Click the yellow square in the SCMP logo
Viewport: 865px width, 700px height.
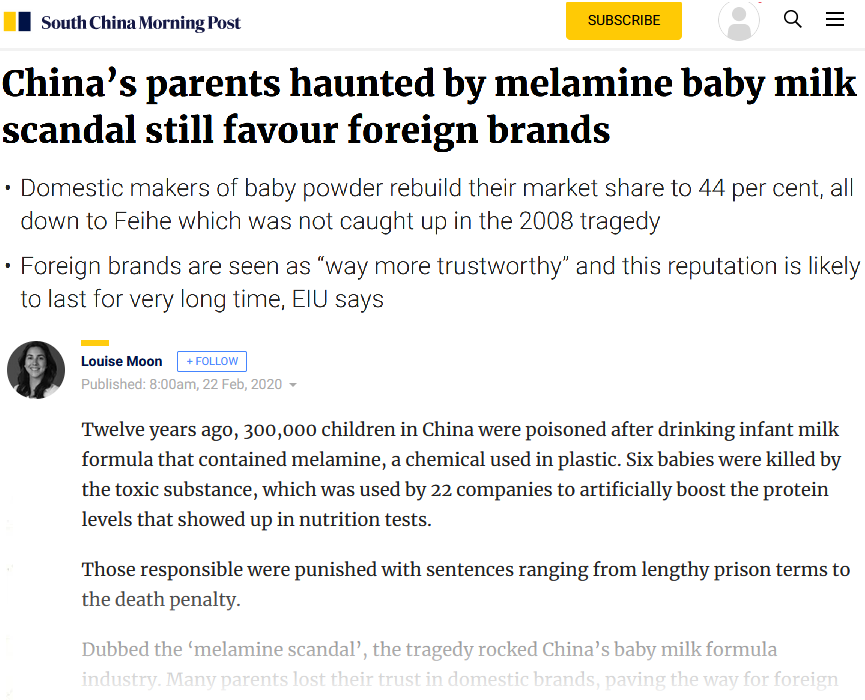[10, 22]
